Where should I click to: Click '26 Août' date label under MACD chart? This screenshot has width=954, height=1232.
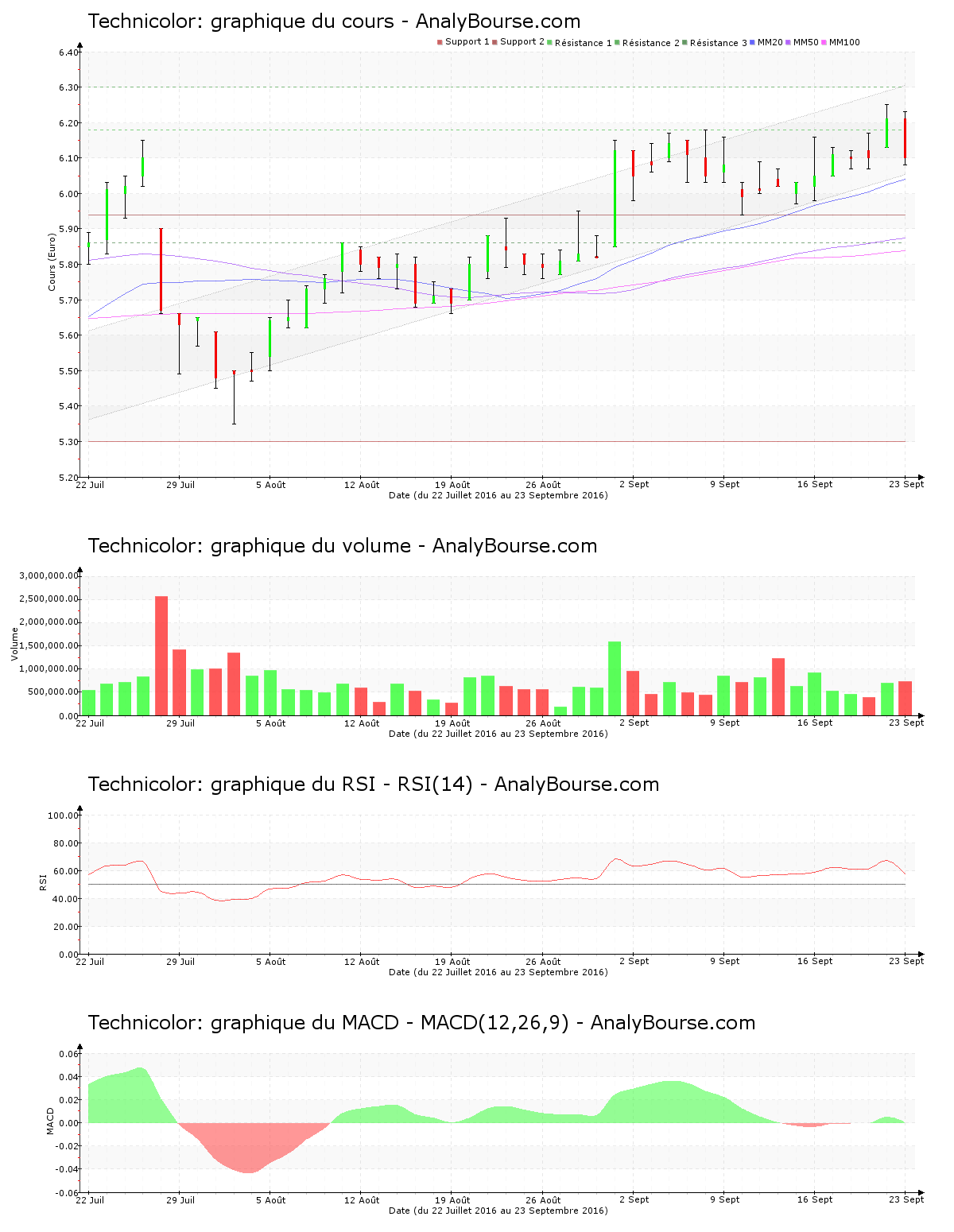pyautogui.click(x=543, y=1200)
